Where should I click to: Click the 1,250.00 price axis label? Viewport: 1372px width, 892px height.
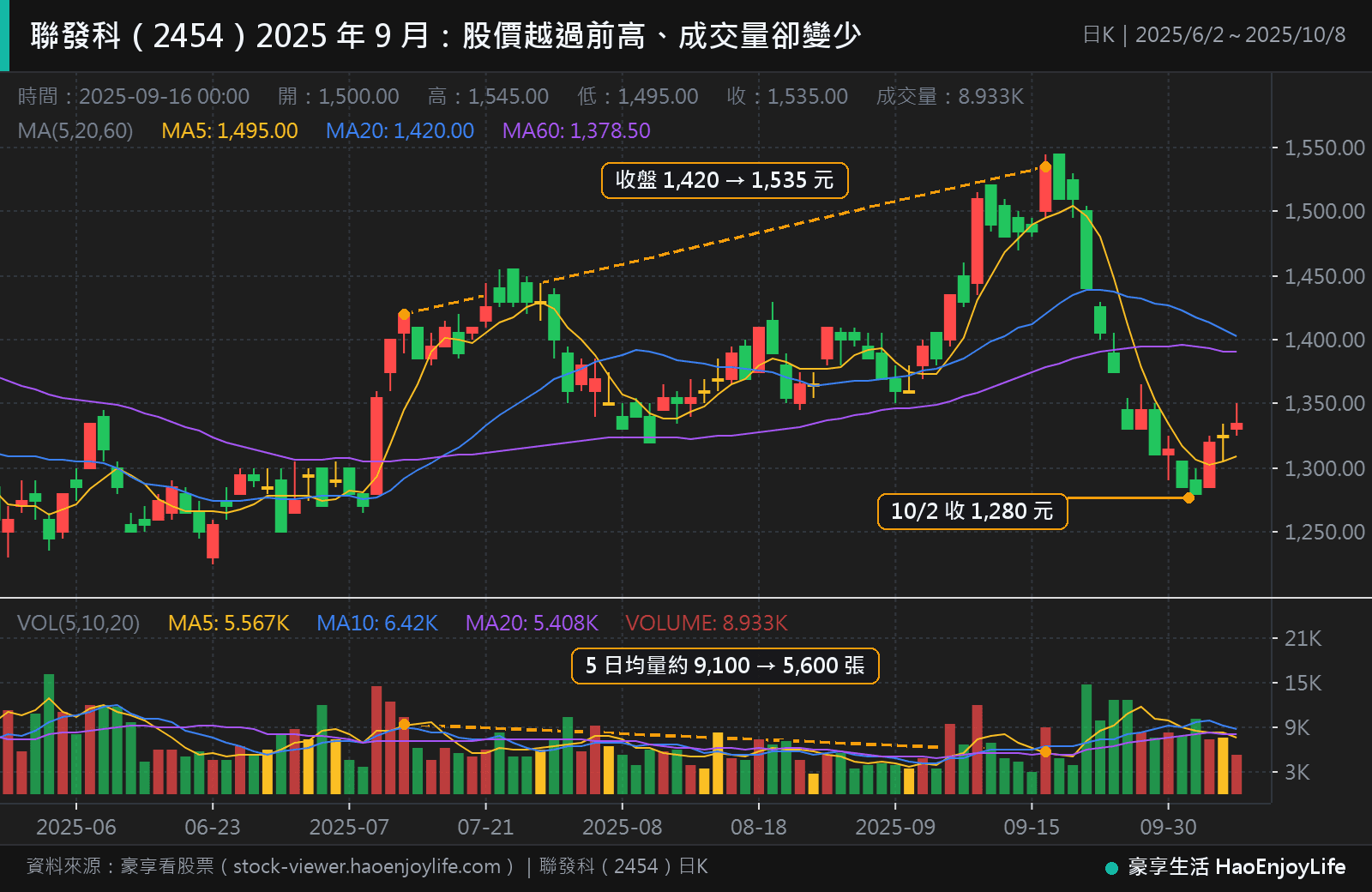(x=1324, y=532)
